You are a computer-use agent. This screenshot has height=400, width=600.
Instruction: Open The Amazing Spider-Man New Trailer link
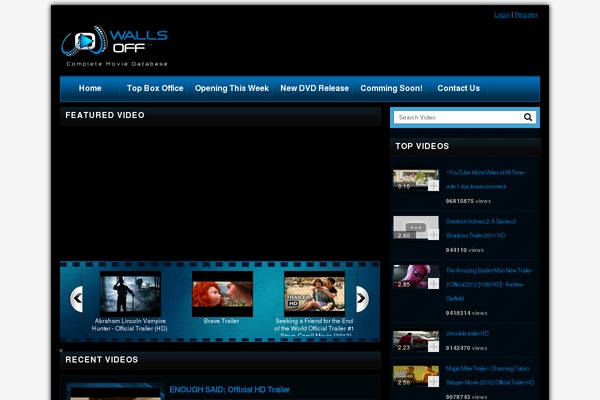[489, 284]
